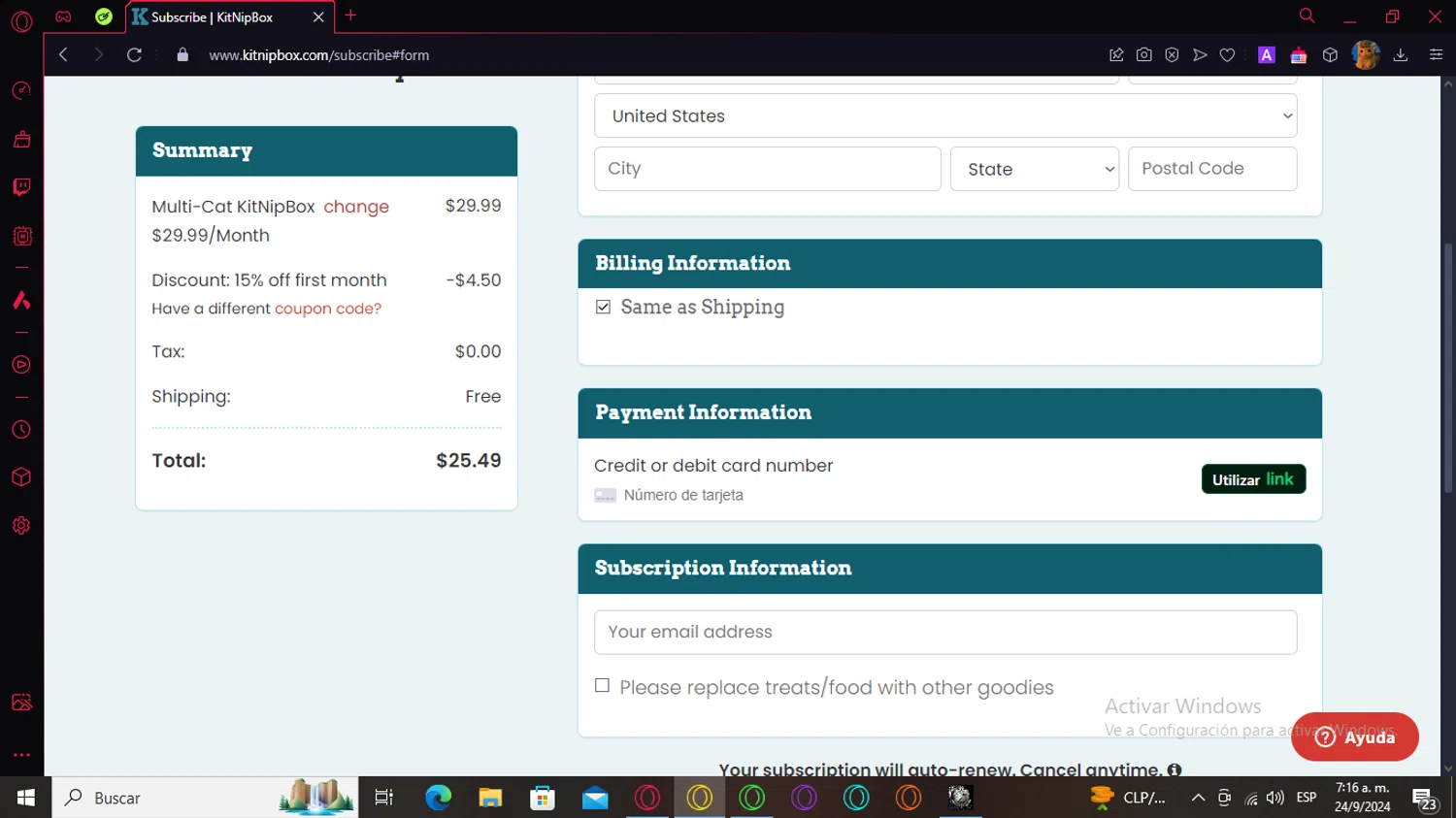Viewport: 1456px width, 818px height.
Task: Click the ESP language indicator
Action: pos(1307,798)
